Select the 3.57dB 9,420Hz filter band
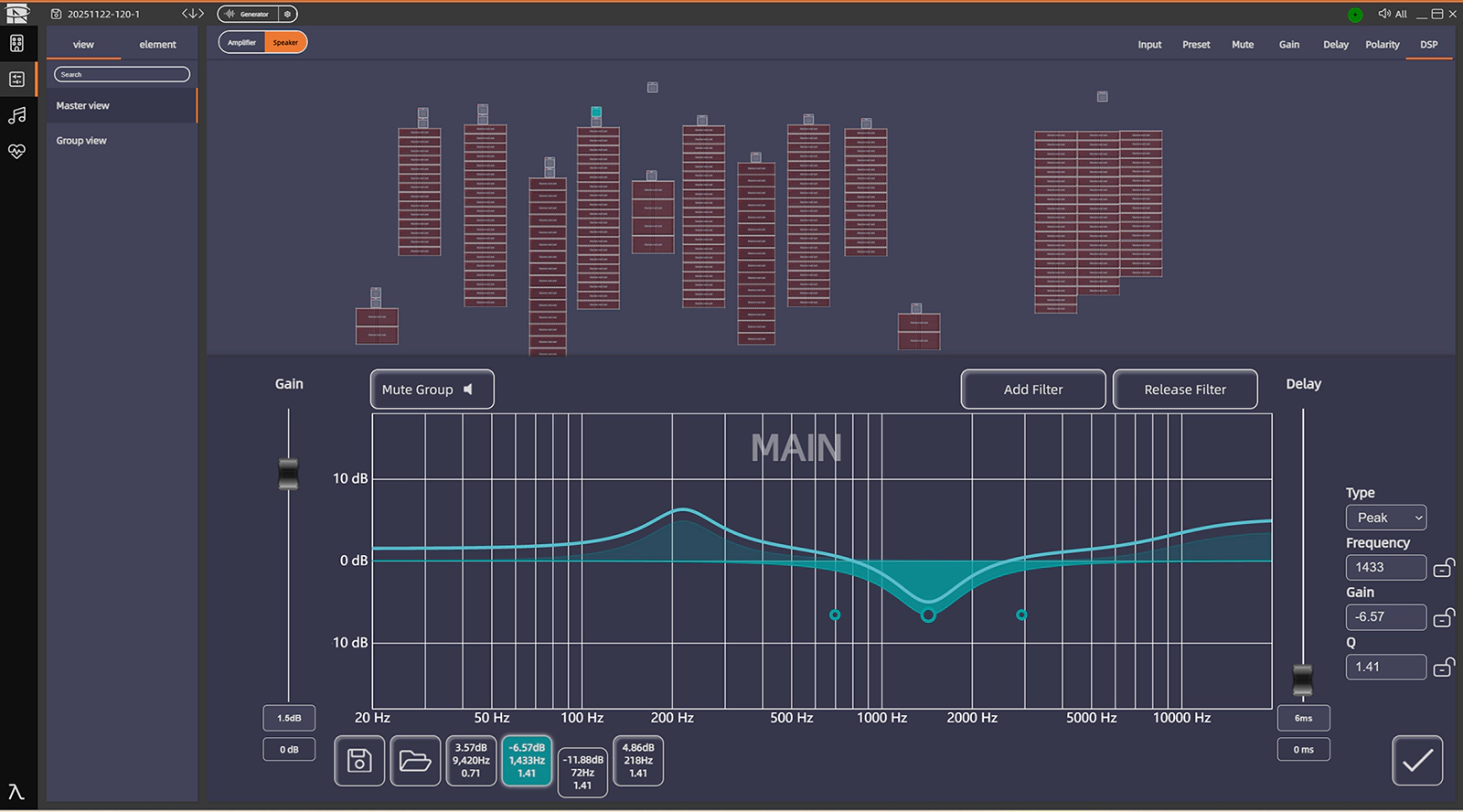 click(471, 761)
